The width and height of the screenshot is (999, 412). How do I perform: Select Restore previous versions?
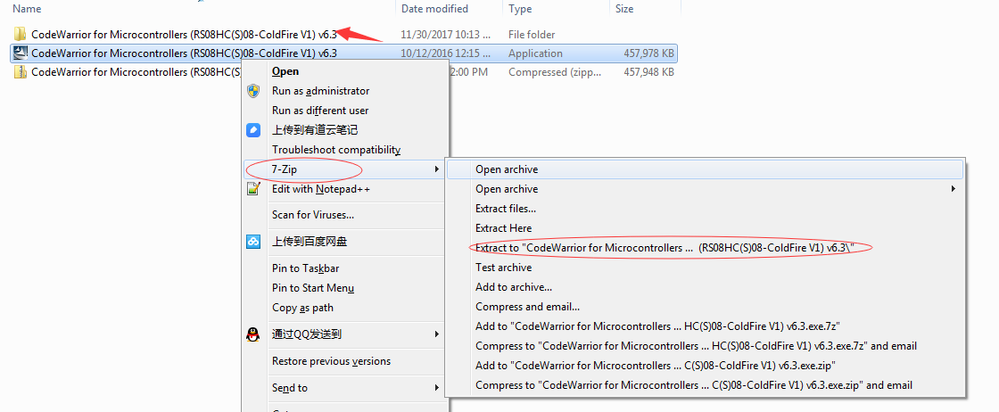[x=331, y=361]
